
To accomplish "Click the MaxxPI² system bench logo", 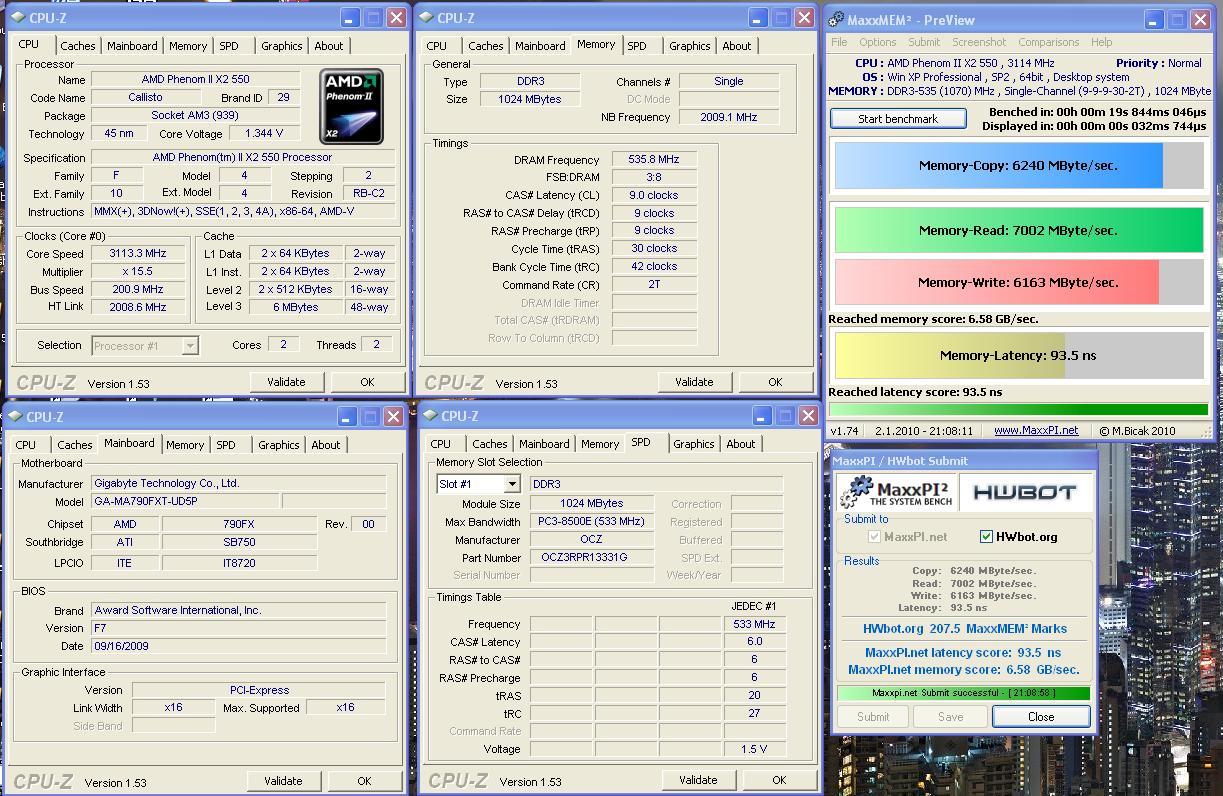I will (x=896, y=492).
